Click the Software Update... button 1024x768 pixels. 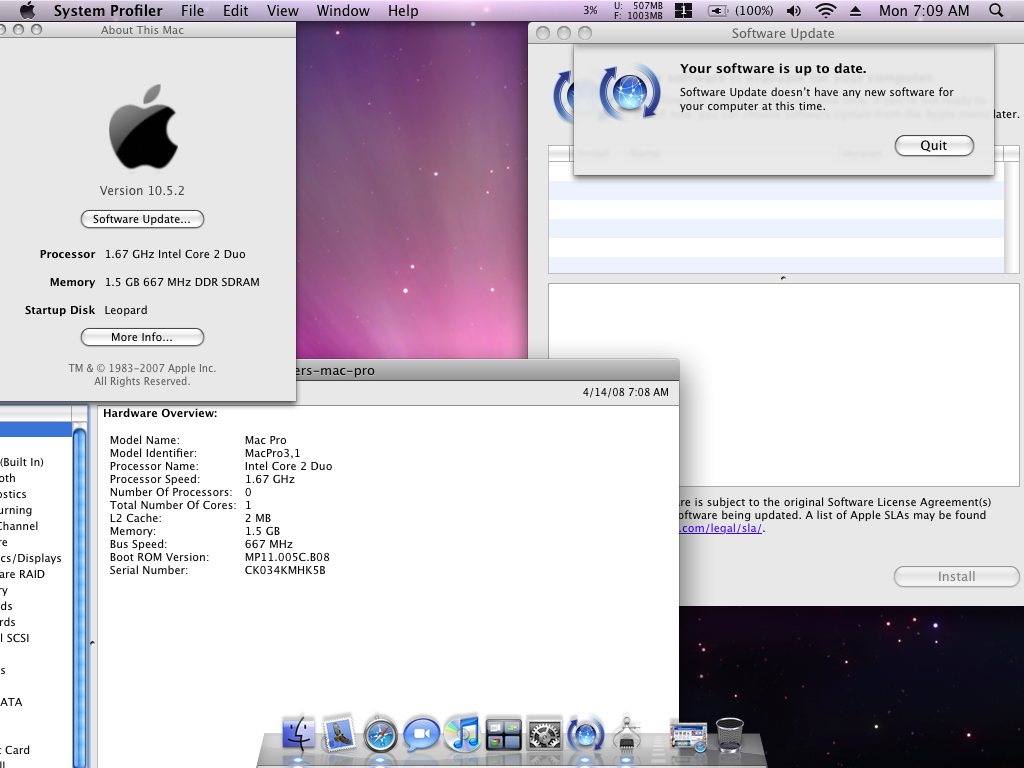(x=142, y=219)
